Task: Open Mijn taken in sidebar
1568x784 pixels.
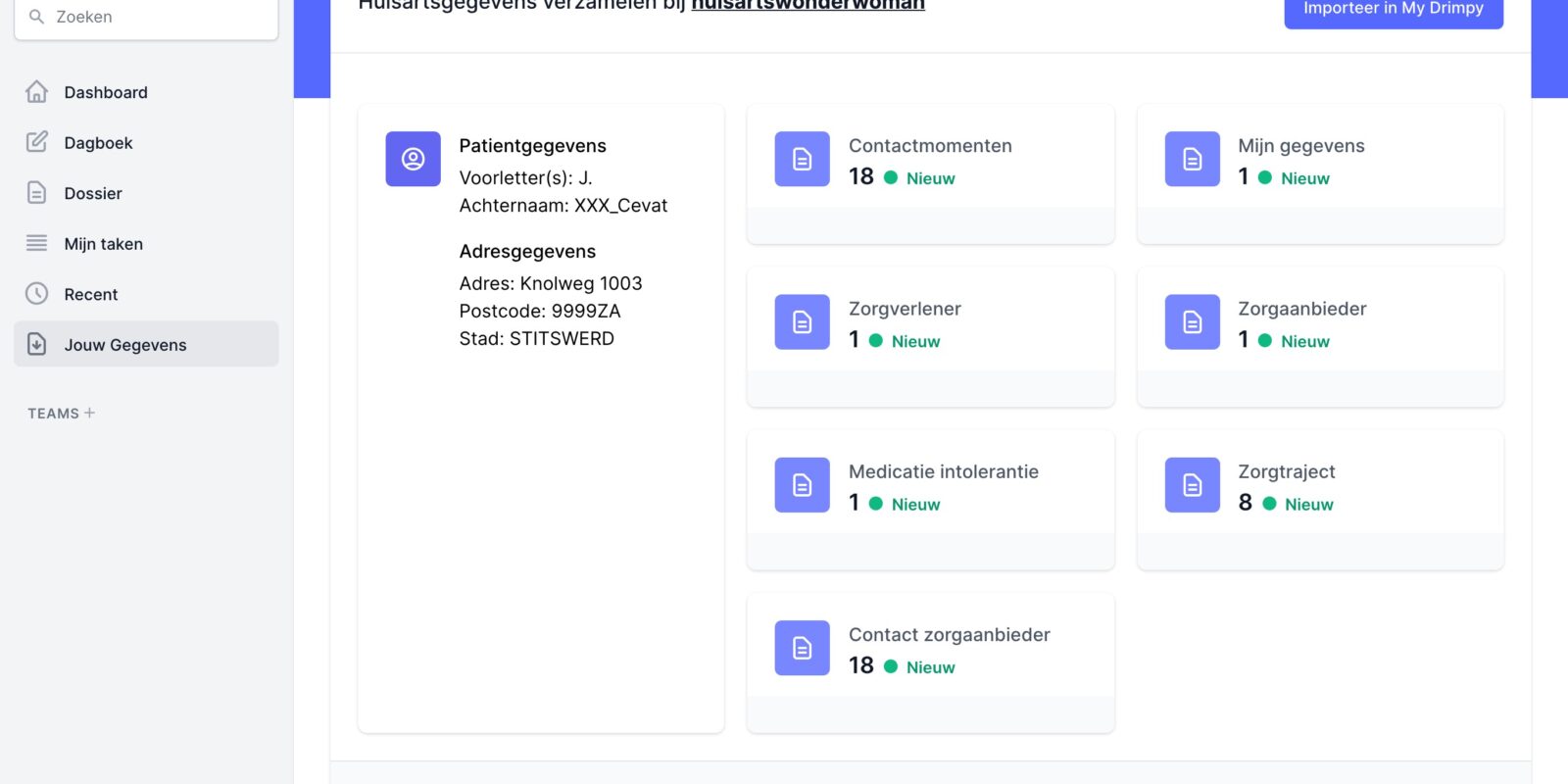Action: click(x=103, y=244)
